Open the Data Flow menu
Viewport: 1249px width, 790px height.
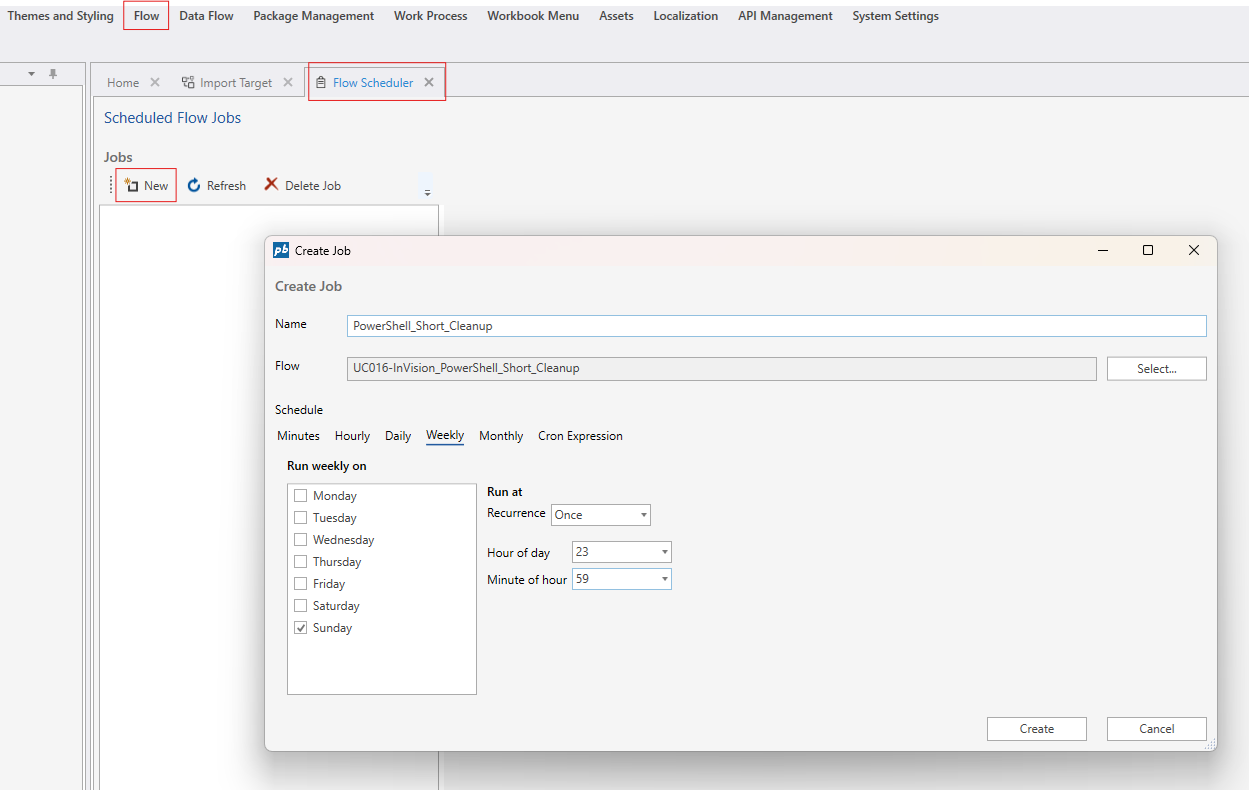click(x=206, y=16)
